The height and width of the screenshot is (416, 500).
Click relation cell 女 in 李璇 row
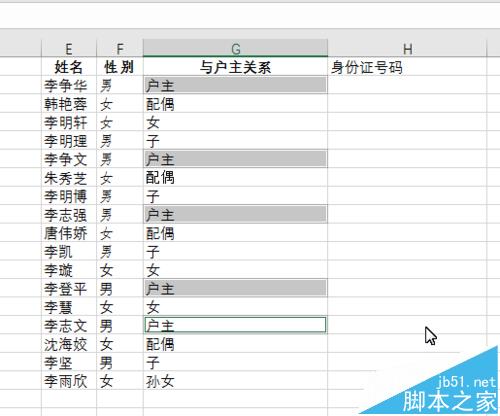(235, 270)
